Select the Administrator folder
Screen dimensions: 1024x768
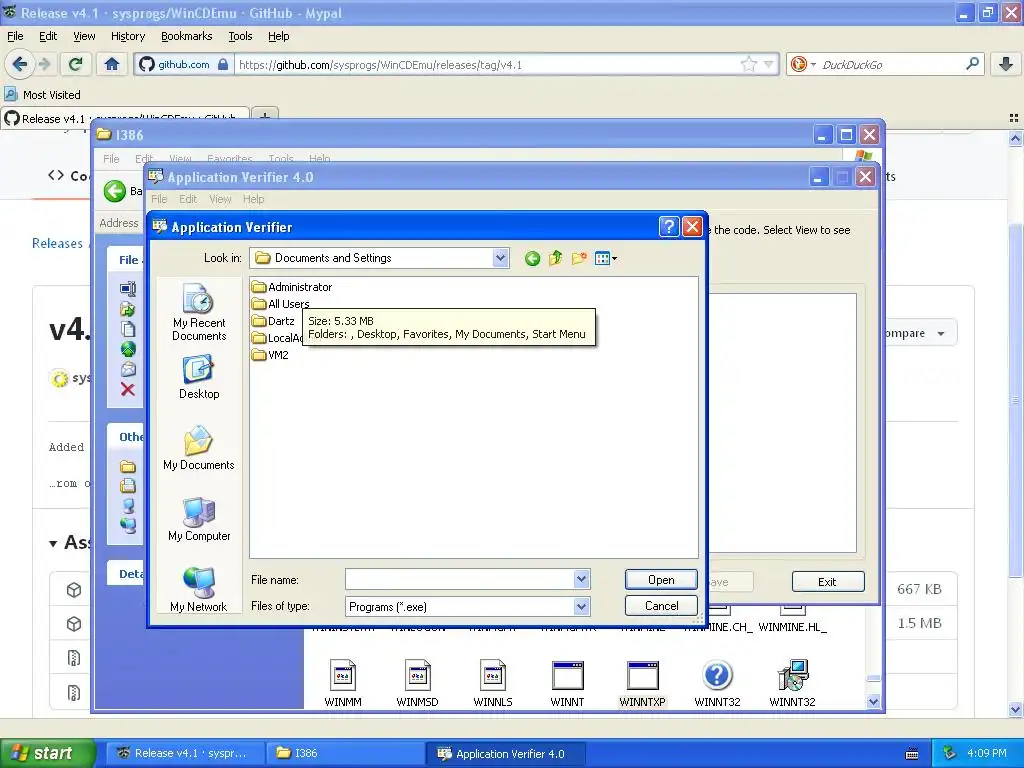tap(292, 287)
